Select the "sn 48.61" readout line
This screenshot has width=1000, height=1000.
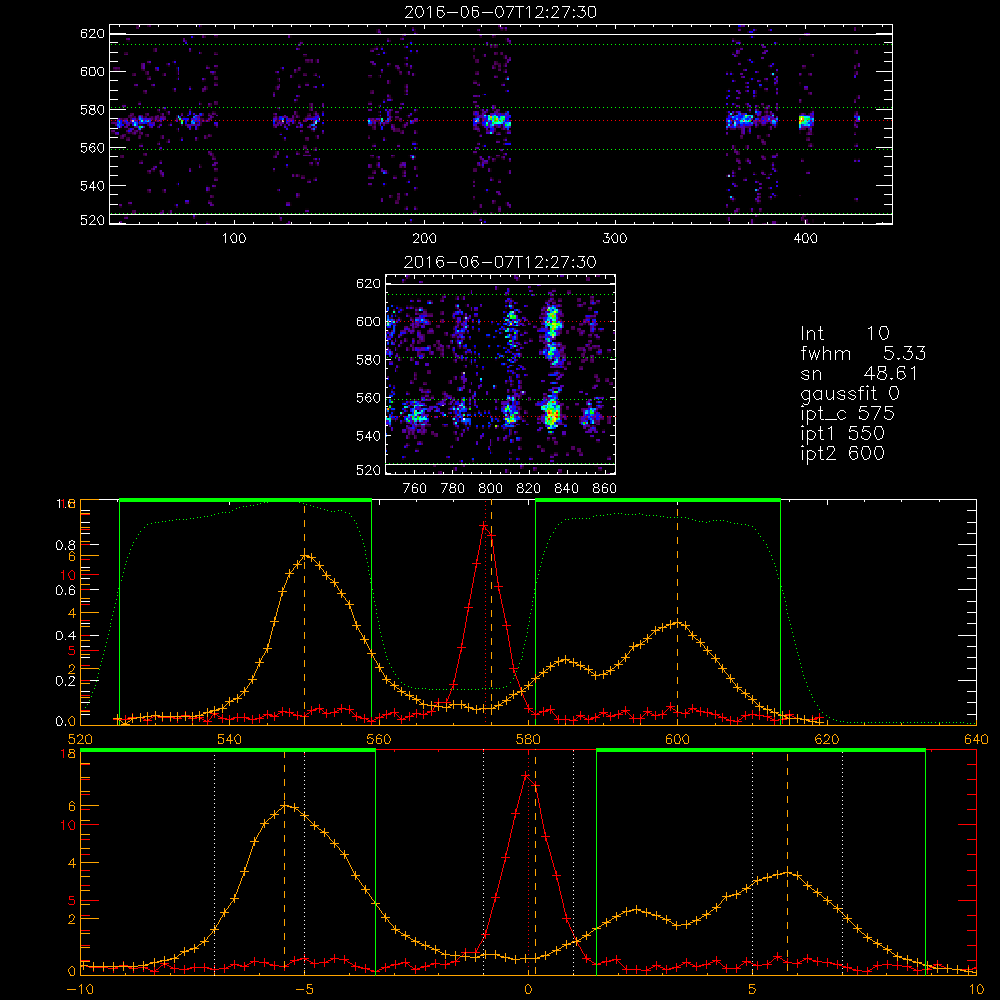click(x=859, y=373)
